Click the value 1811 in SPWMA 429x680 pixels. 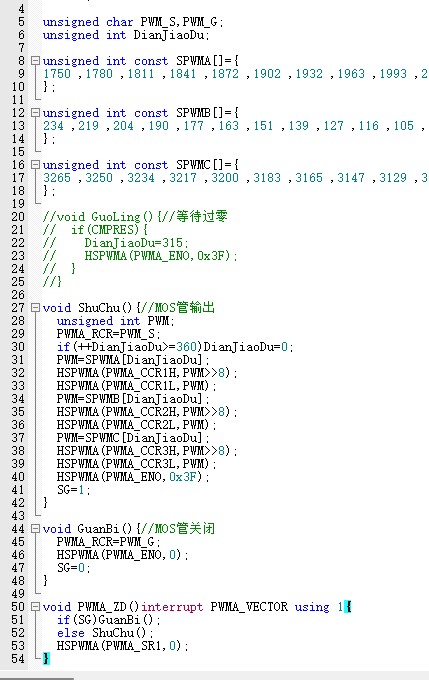(141, 74)
